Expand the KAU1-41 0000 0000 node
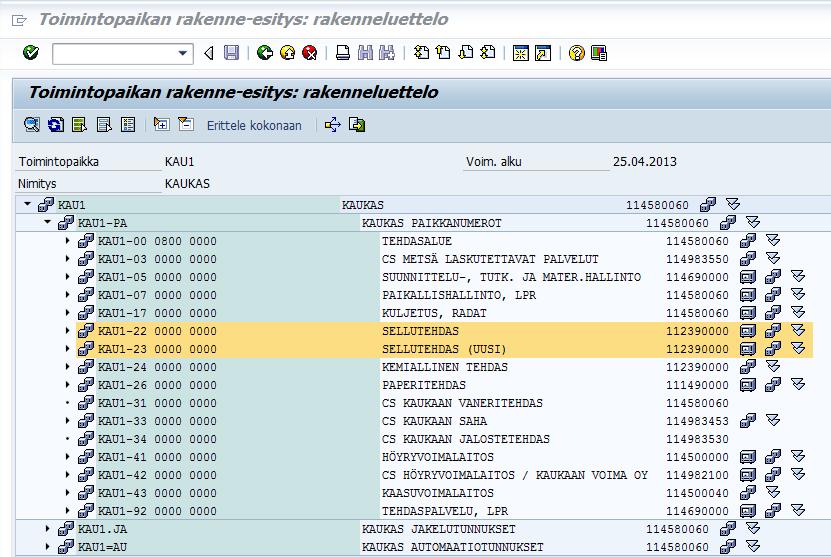831x557 pixels. 67,457
